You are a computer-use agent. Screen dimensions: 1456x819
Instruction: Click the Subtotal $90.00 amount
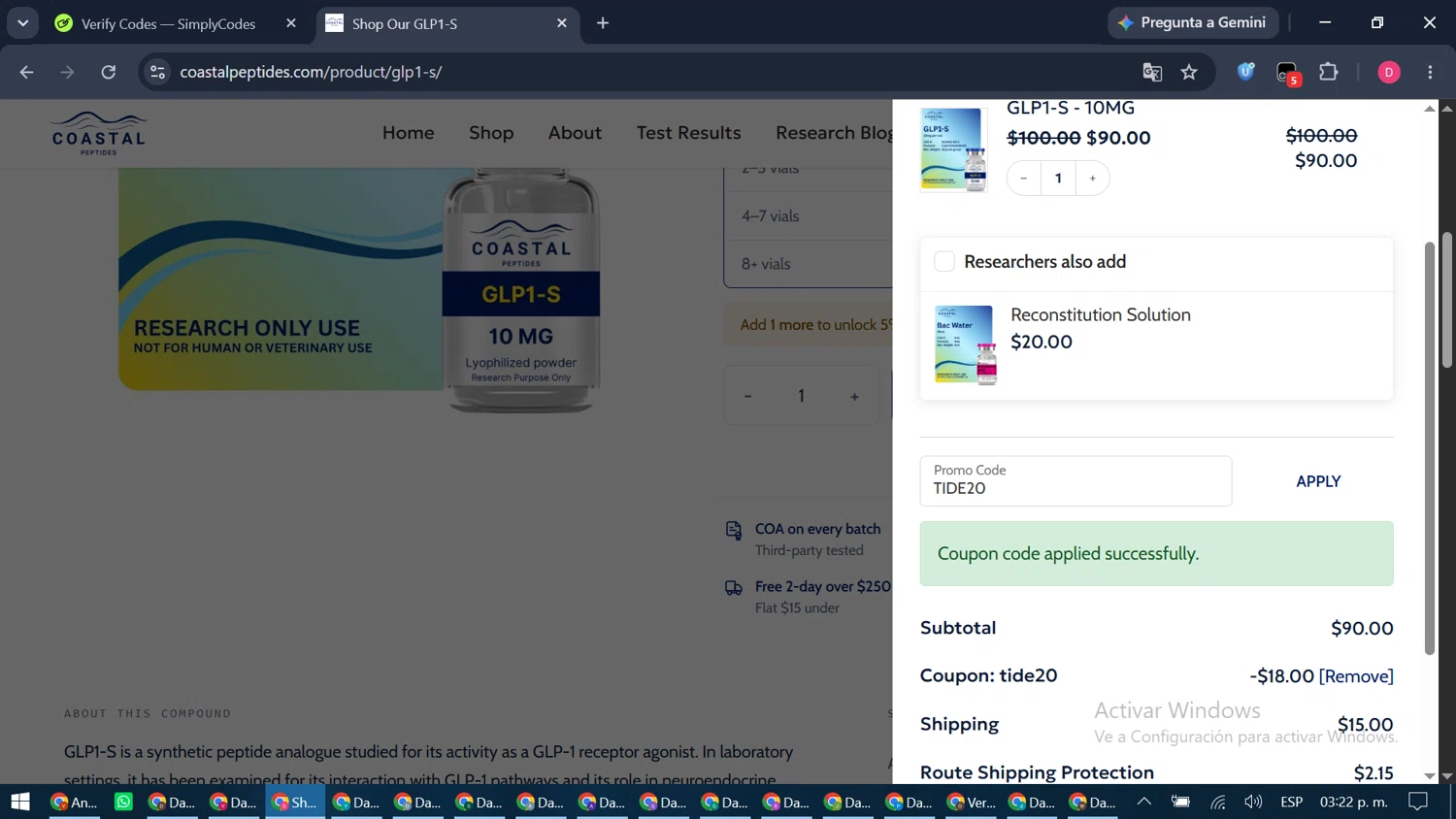pos(1362,628)
